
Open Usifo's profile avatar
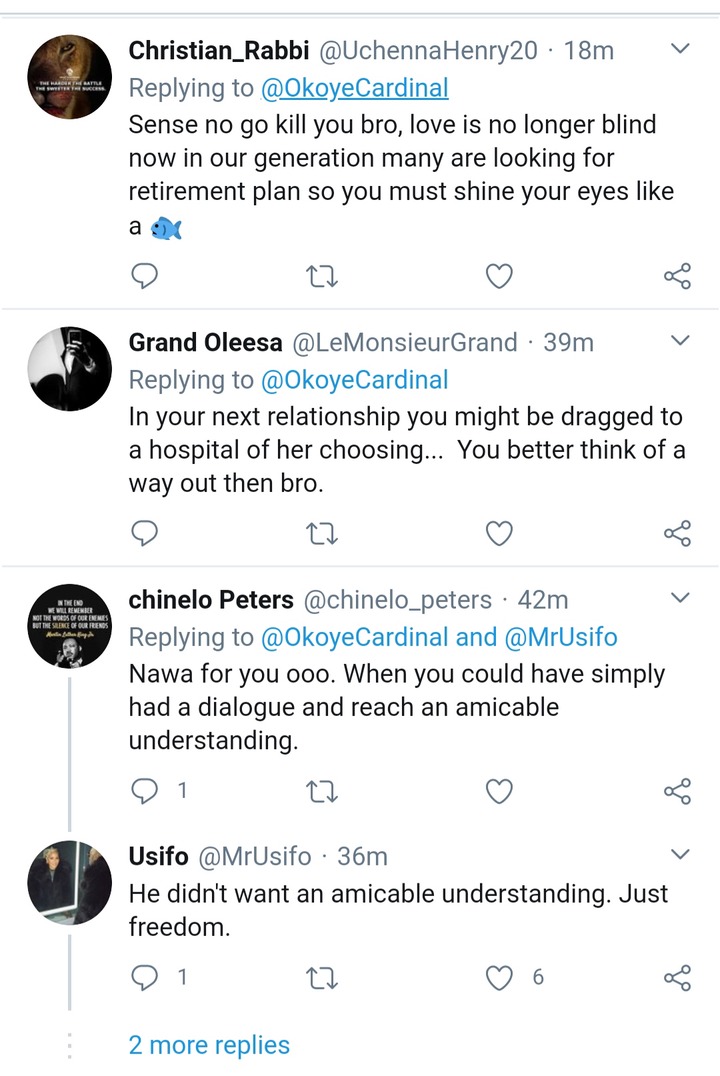(69, 883)
